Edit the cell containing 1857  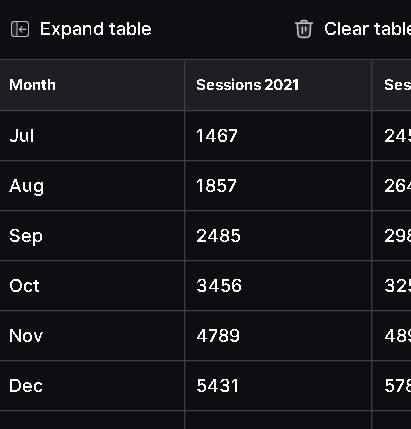(278, 186)
